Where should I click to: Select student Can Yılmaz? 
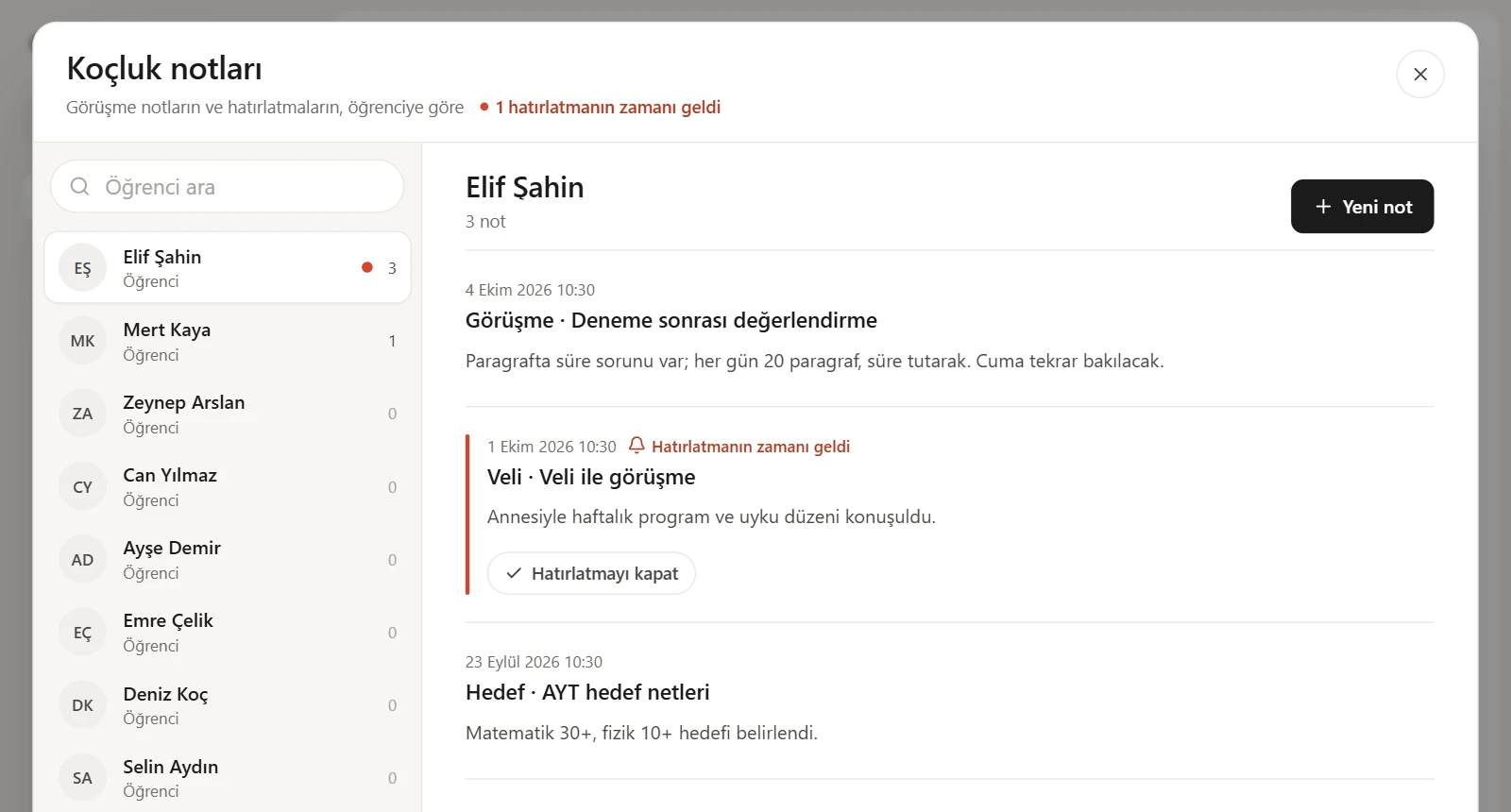point(228,487)
